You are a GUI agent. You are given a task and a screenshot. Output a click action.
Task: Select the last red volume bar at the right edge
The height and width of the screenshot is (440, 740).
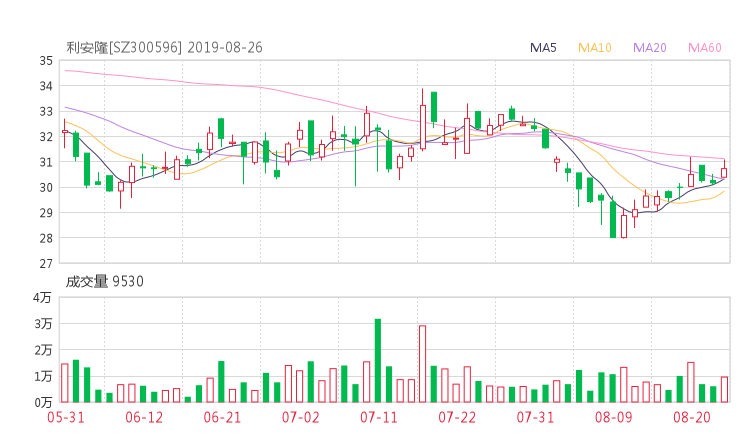click(x=724, y=389)
